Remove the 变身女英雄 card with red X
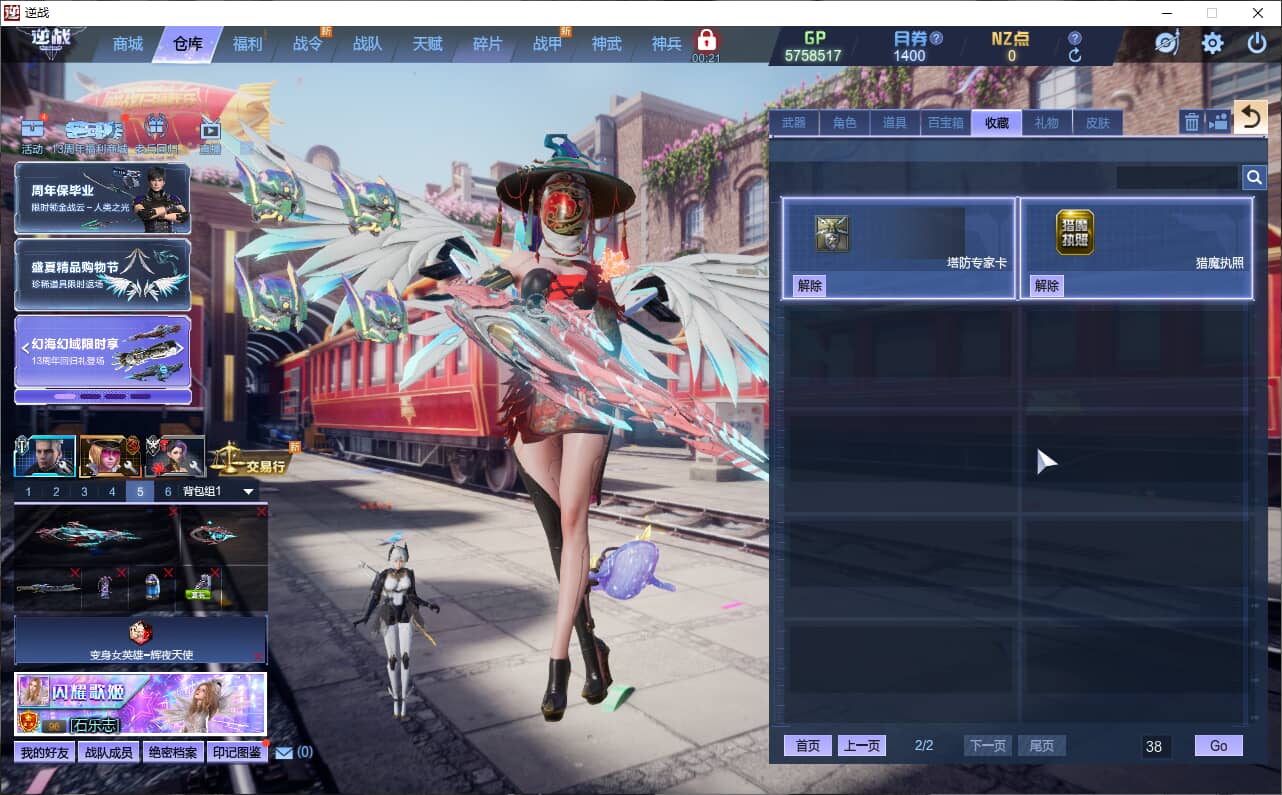Viewport: 1282px width, 795px height. point(260,657)
